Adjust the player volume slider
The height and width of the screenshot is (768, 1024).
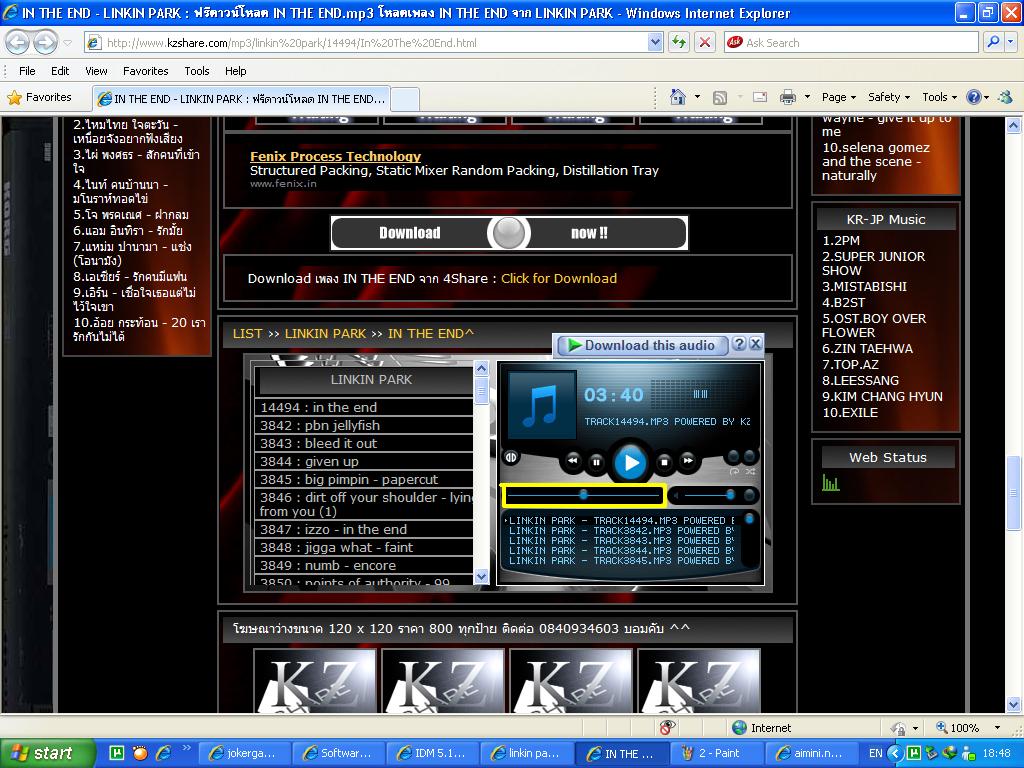(708, 496)
